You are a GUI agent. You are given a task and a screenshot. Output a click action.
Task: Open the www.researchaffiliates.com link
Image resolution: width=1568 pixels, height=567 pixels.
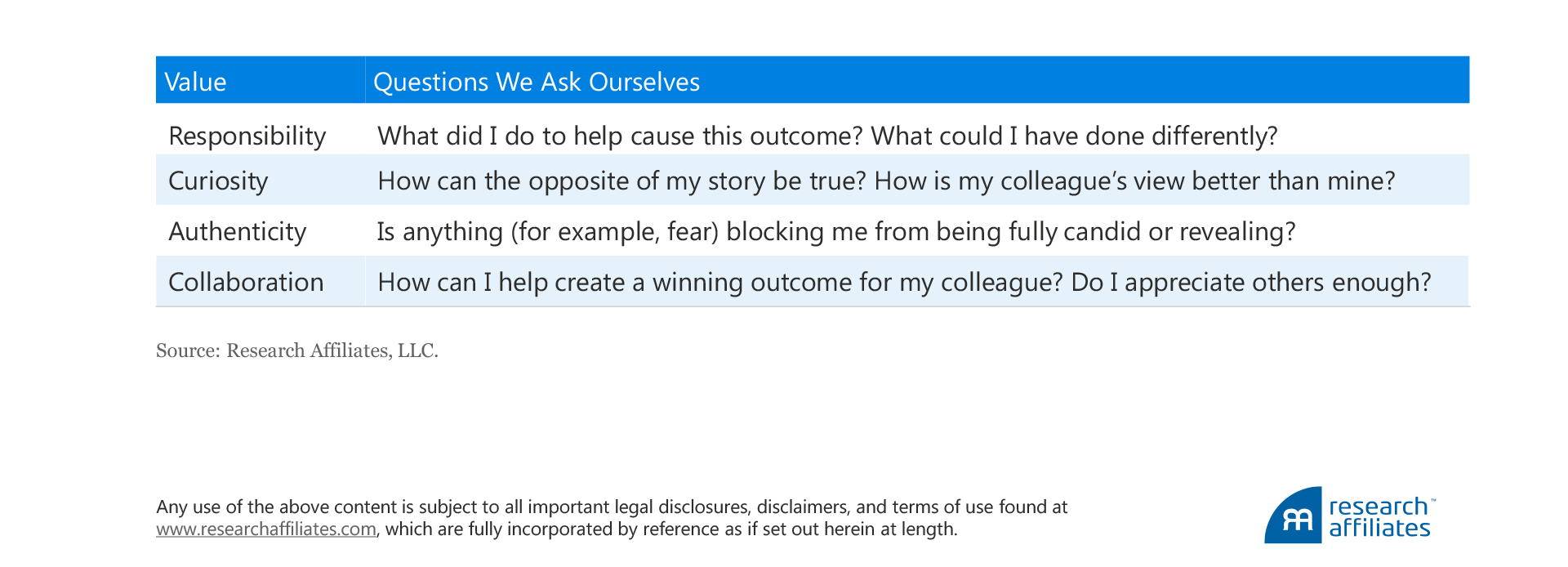click(266, 529)
